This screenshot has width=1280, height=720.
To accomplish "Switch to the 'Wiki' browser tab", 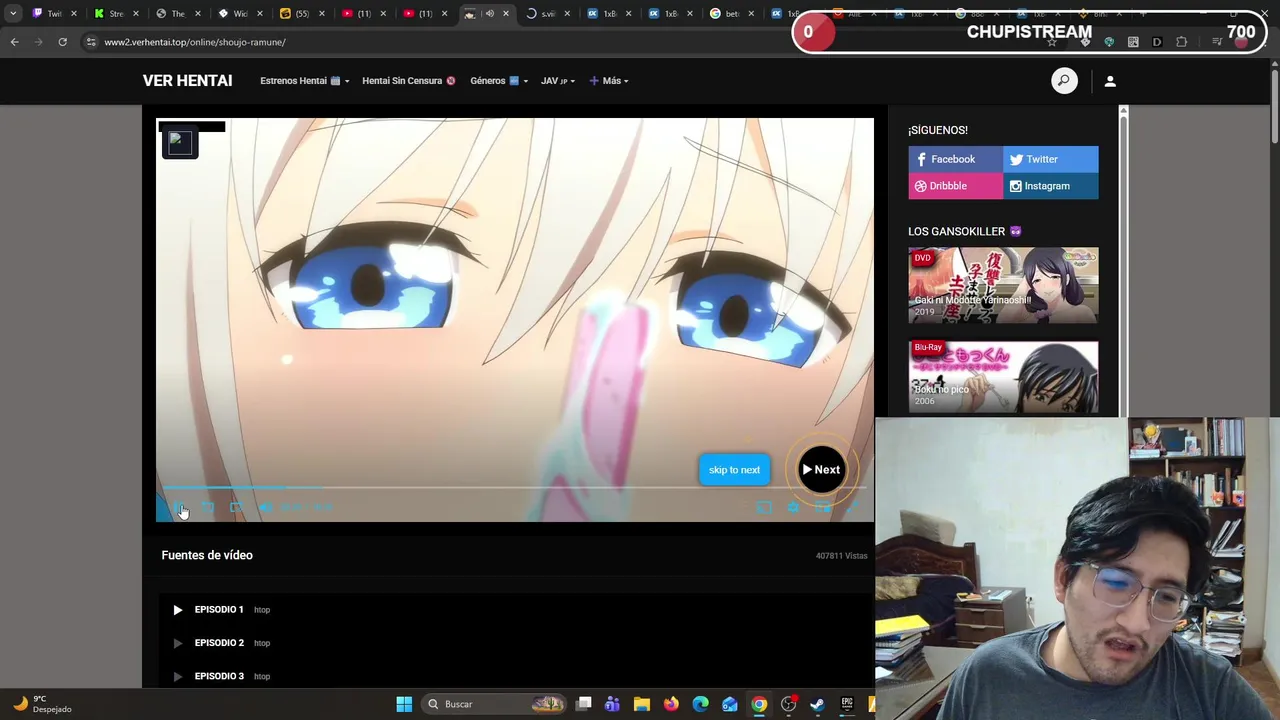I will coord(240,14).
